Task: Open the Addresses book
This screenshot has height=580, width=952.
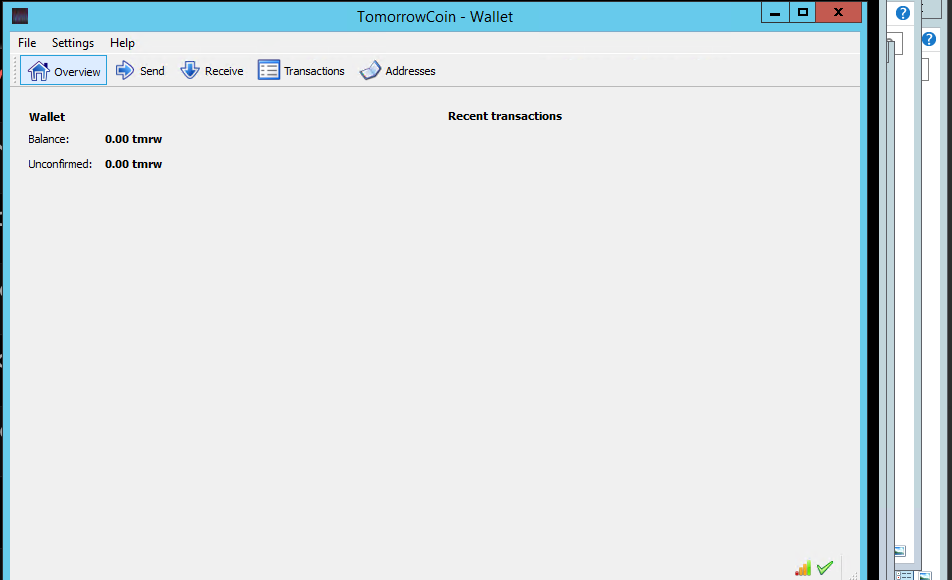Action: point(398,70)
